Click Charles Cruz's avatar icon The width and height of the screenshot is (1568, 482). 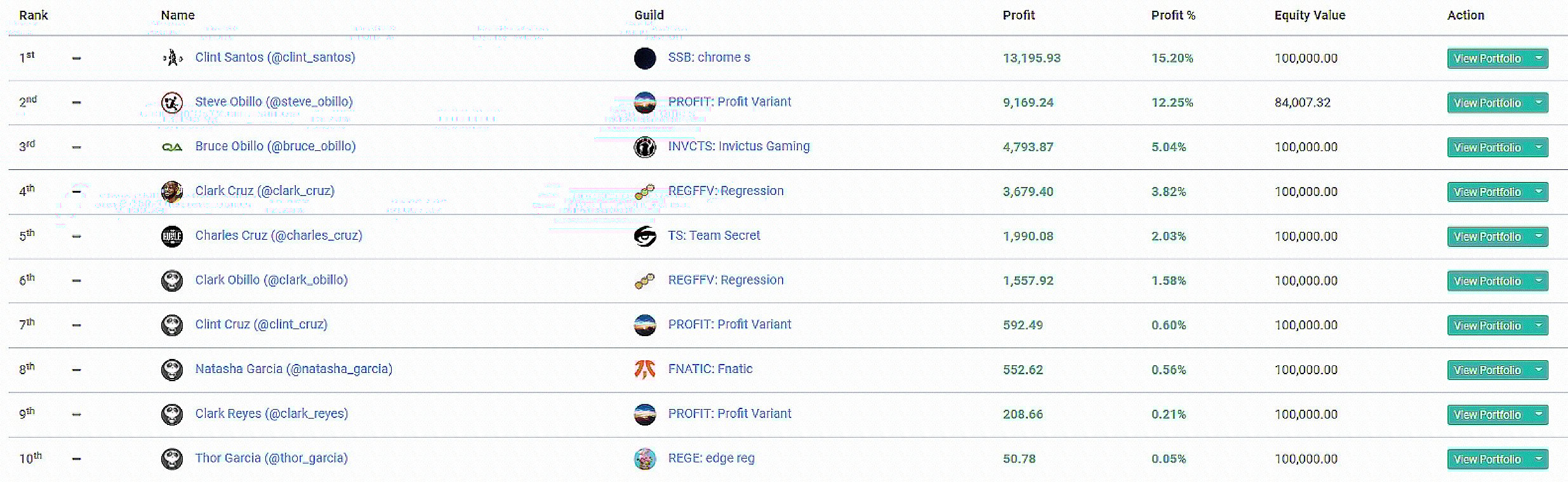(x=172, y=237)
